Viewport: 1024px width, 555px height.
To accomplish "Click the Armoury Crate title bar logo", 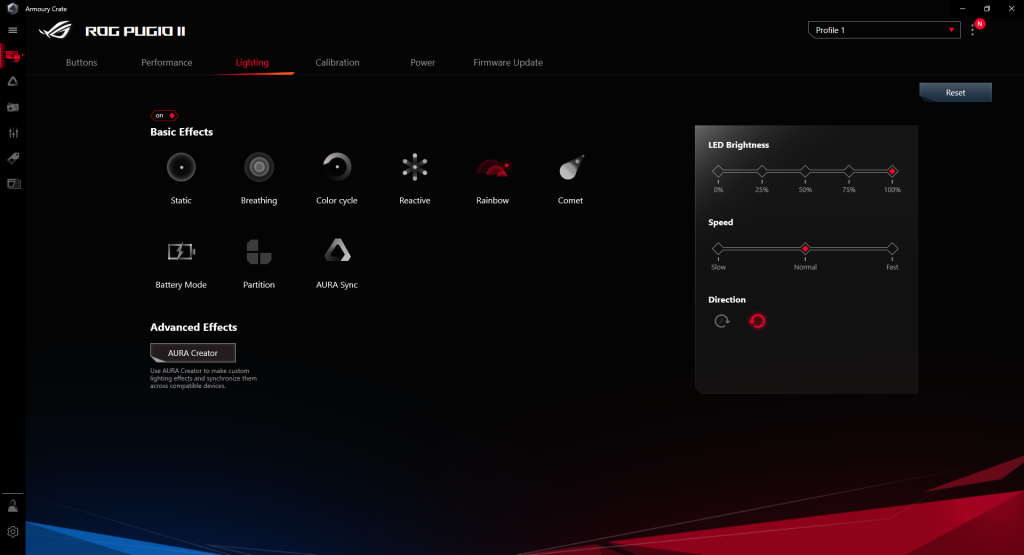I will (x=12, y=8).
